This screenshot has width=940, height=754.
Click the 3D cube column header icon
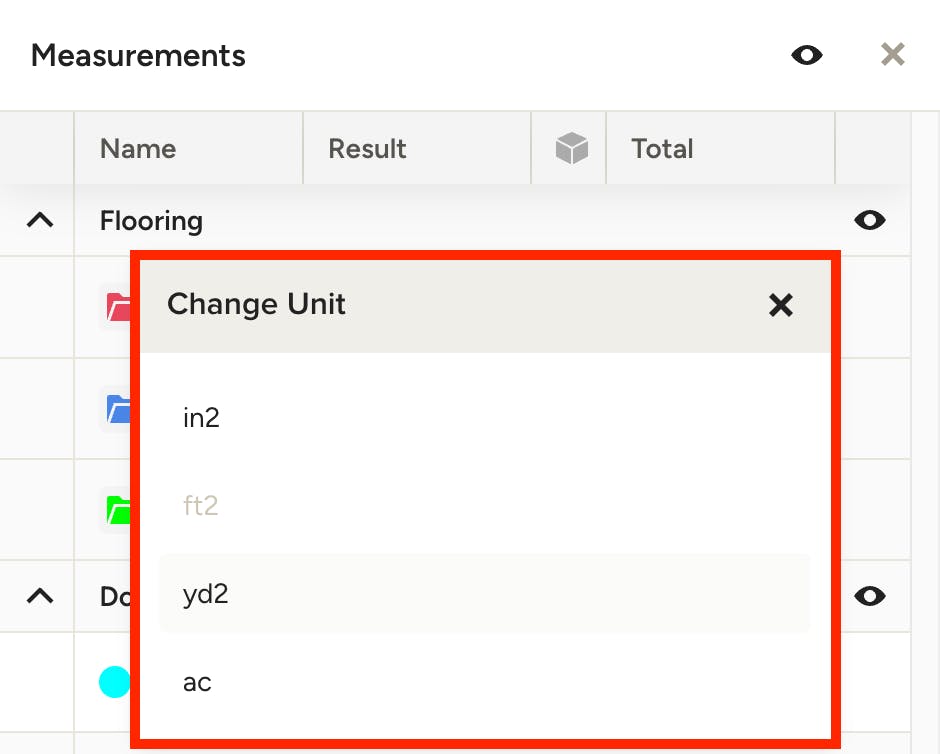pos(571,148)
